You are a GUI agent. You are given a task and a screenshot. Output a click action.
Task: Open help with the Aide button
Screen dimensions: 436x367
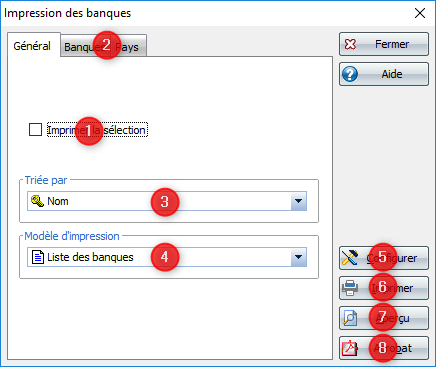pyautogui.click(x=384, y=74)
